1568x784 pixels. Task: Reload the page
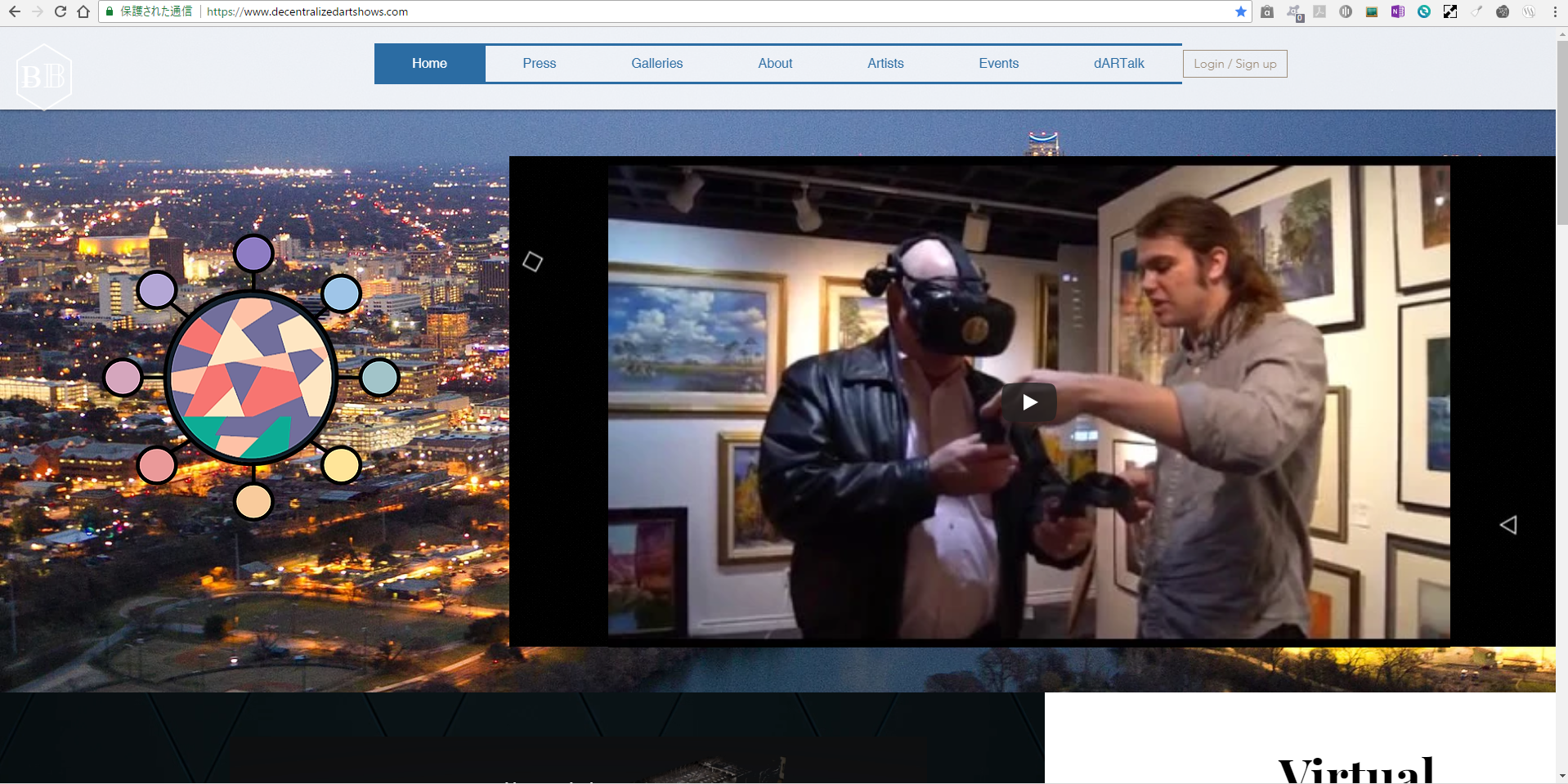(x=60, y=11)
